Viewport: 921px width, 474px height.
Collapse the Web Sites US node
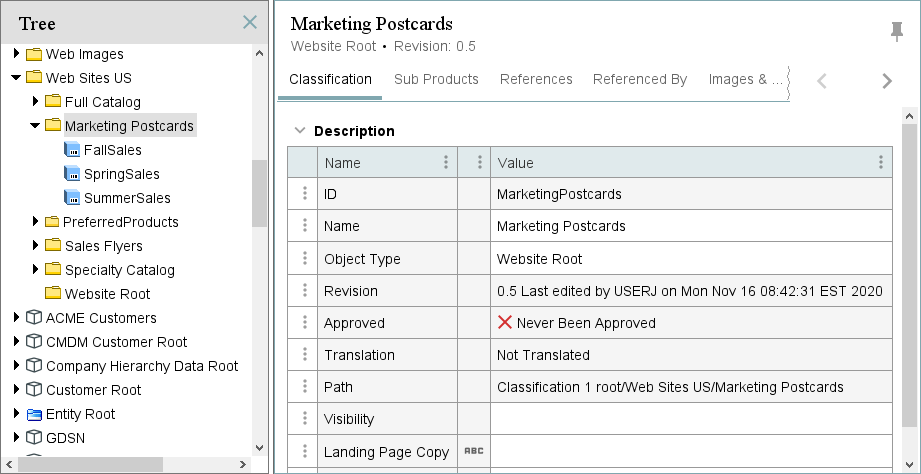[16, 78]
